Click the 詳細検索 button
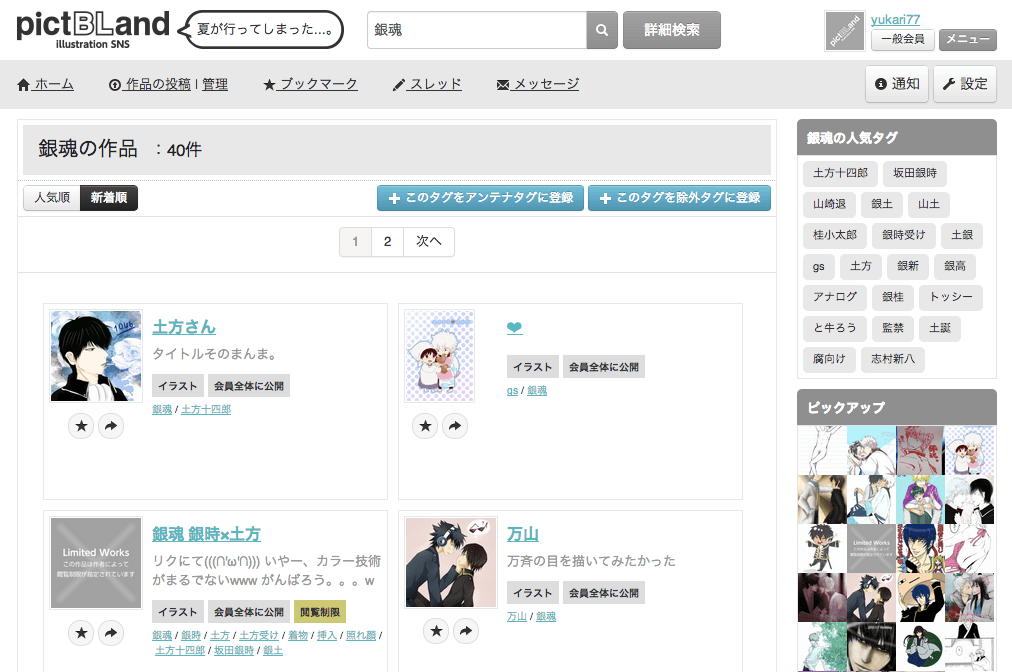 click(x=672, y=30)
